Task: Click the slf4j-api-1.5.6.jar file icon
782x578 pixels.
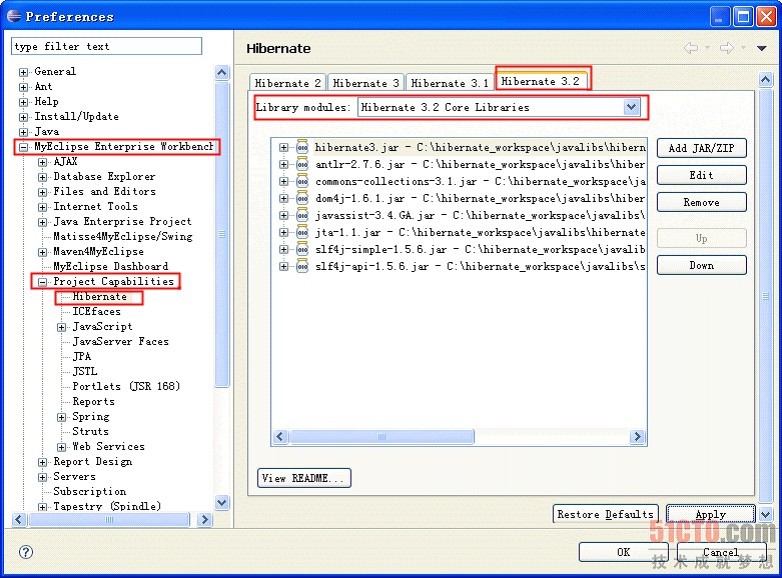Action: (x=302, y=266)
